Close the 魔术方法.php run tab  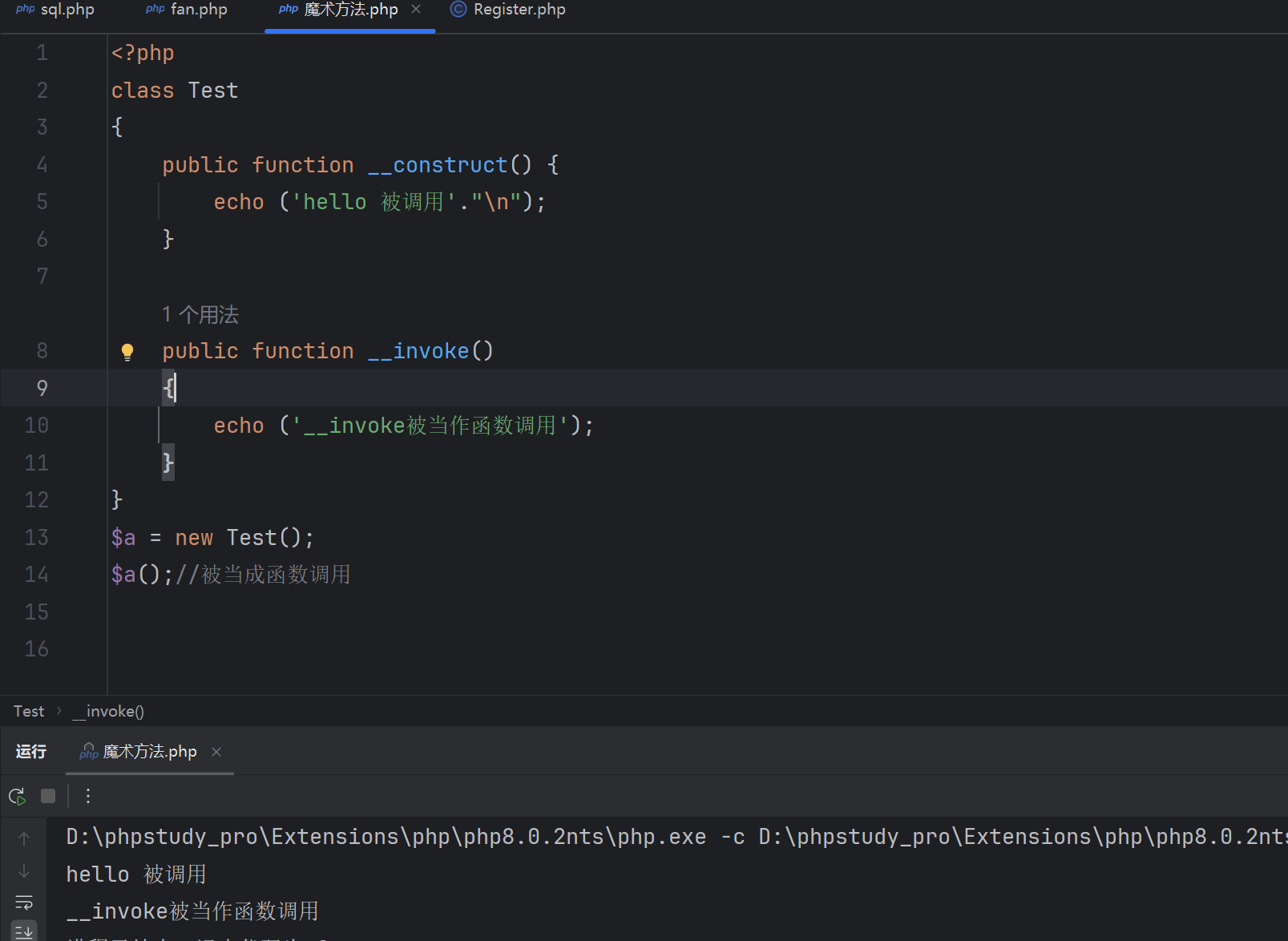point(216,751)
